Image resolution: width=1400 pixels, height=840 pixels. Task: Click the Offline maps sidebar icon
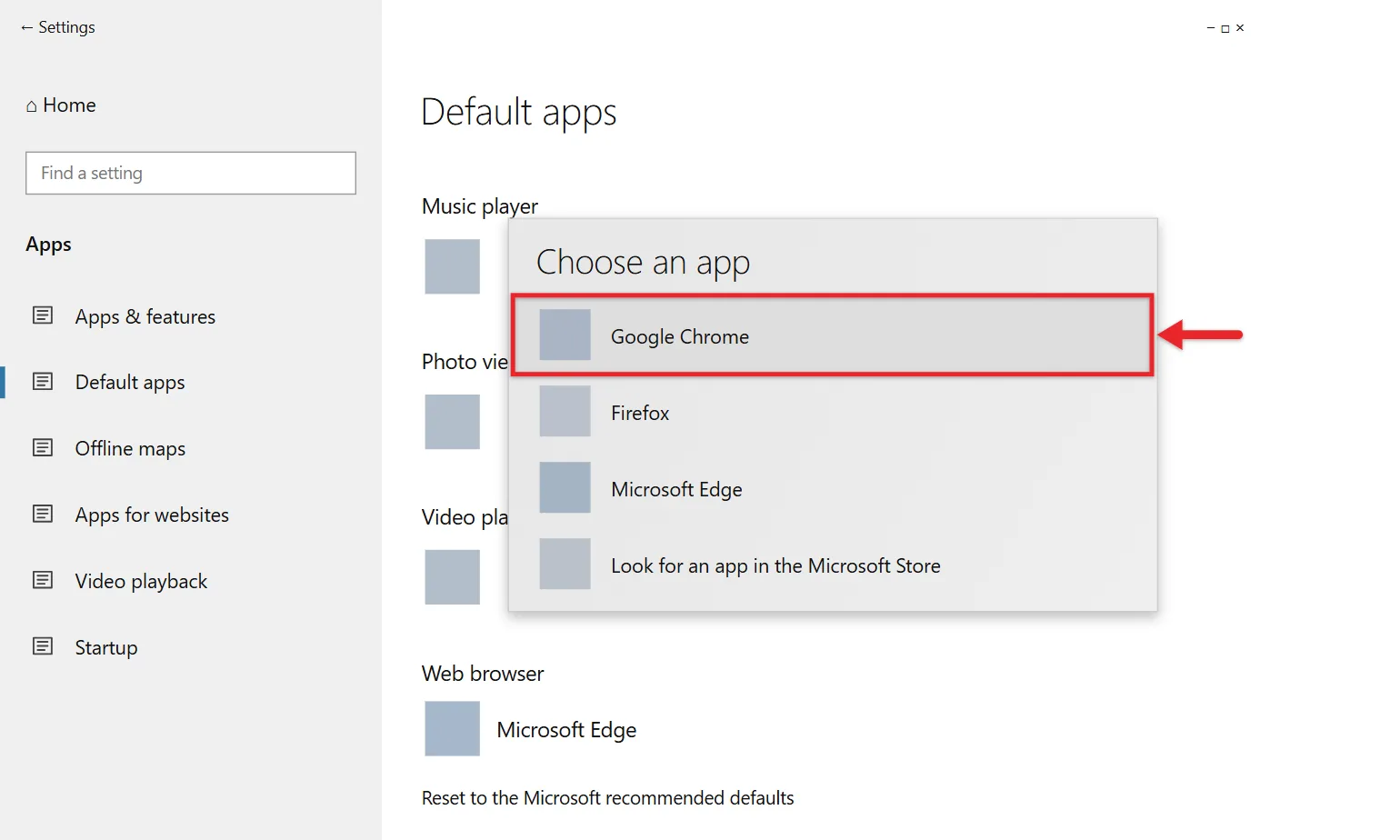[43, 447]
